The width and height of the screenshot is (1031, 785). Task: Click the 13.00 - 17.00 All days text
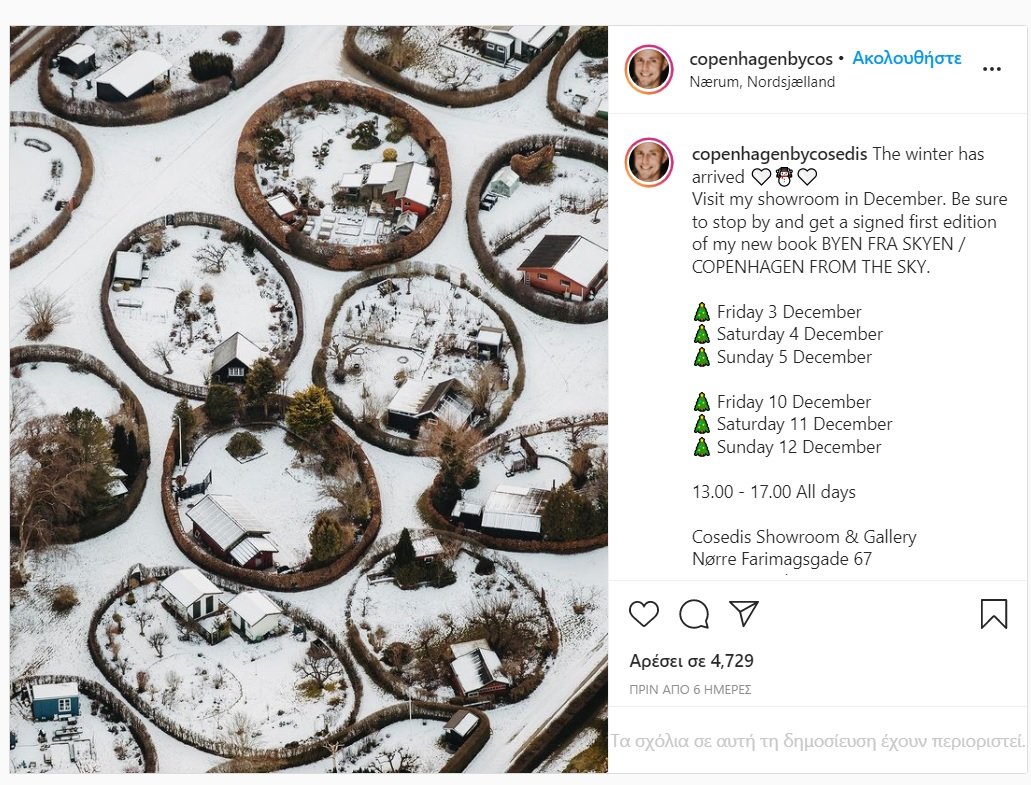click(773, 492)
